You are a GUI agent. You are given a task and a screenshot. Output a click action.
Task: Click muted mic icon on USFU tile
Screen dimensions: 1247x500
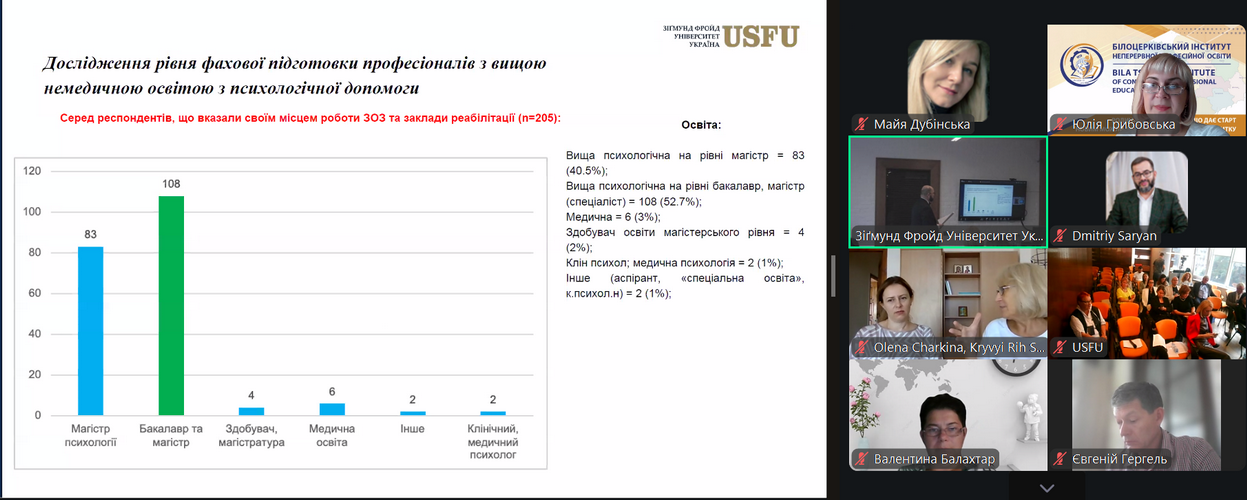1059,348
